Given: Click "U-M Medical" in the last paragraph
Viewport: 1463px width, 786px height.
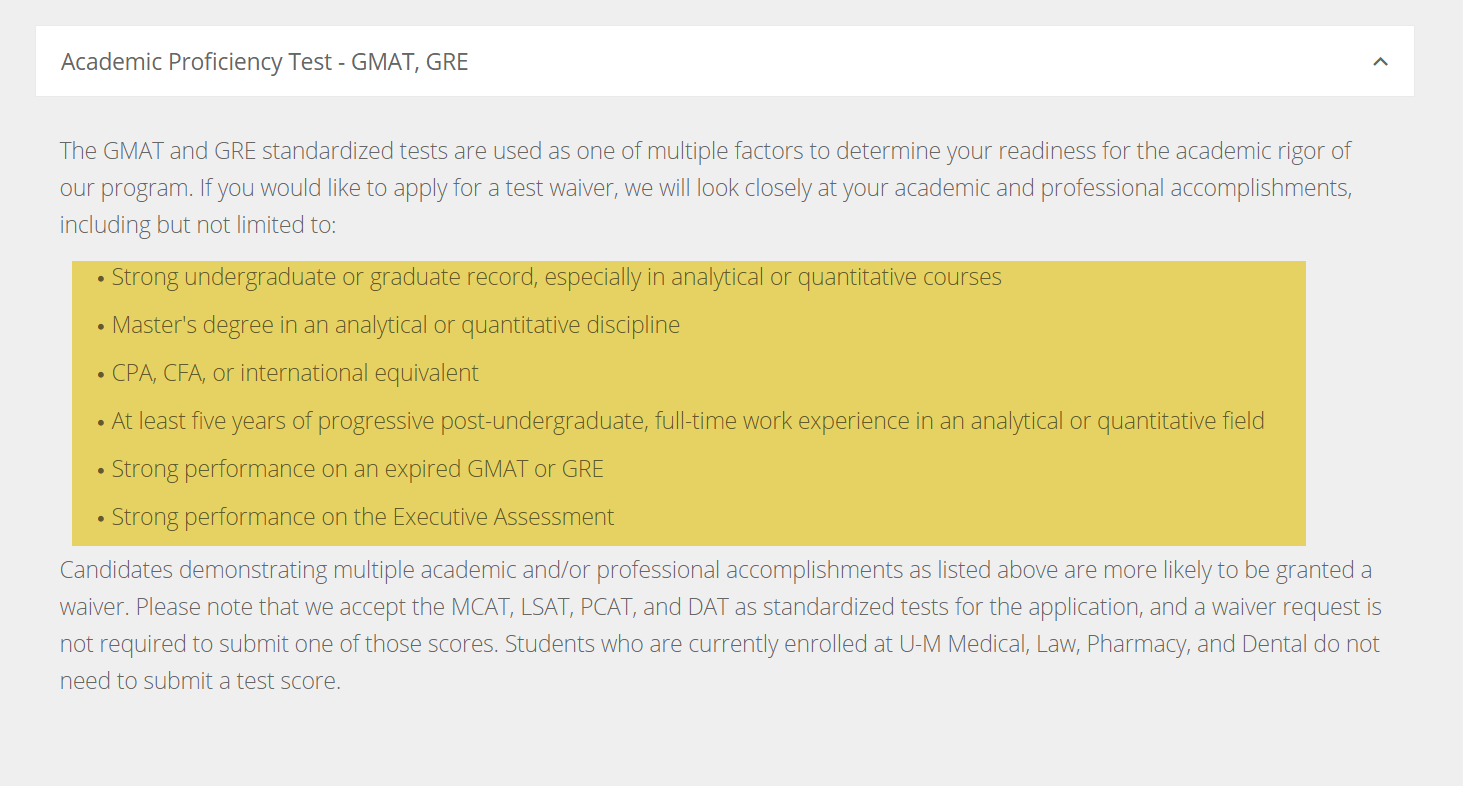Looking at the screenshot, I should pyautogui.click(x=961, y=644).
